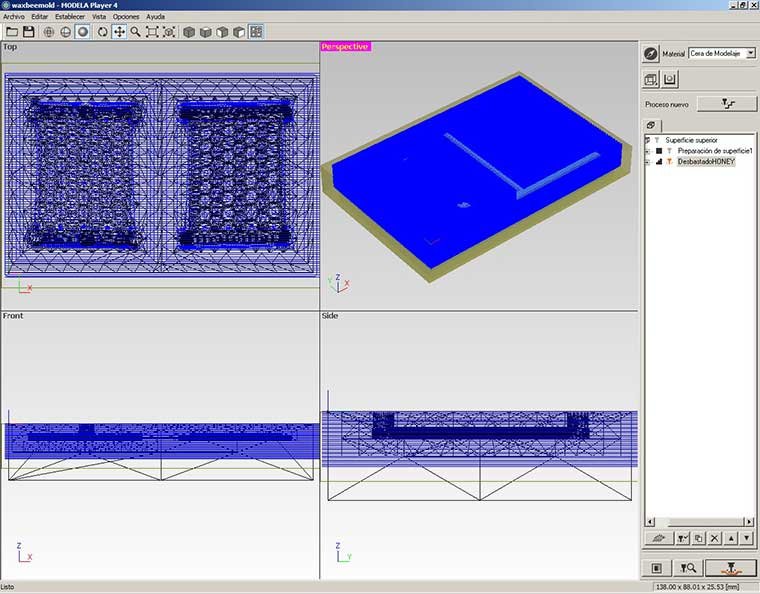Click the zoom-to-object dotted frame icon
The width and height of the screenshot is (760, 594).
169,32
